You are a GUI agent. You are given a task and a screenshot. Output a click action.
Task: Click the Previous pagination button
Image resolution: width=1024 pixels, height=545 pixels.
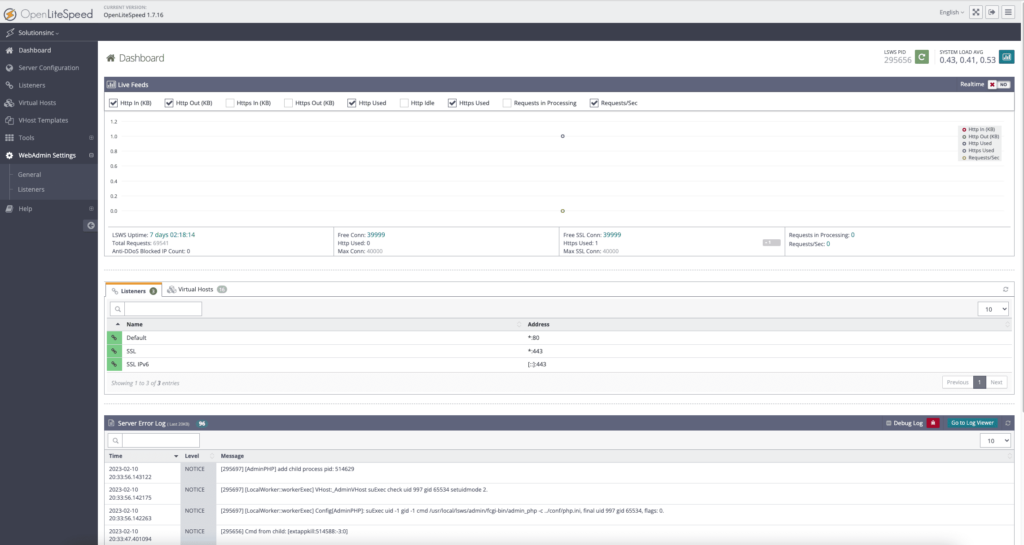pos(957,382)
